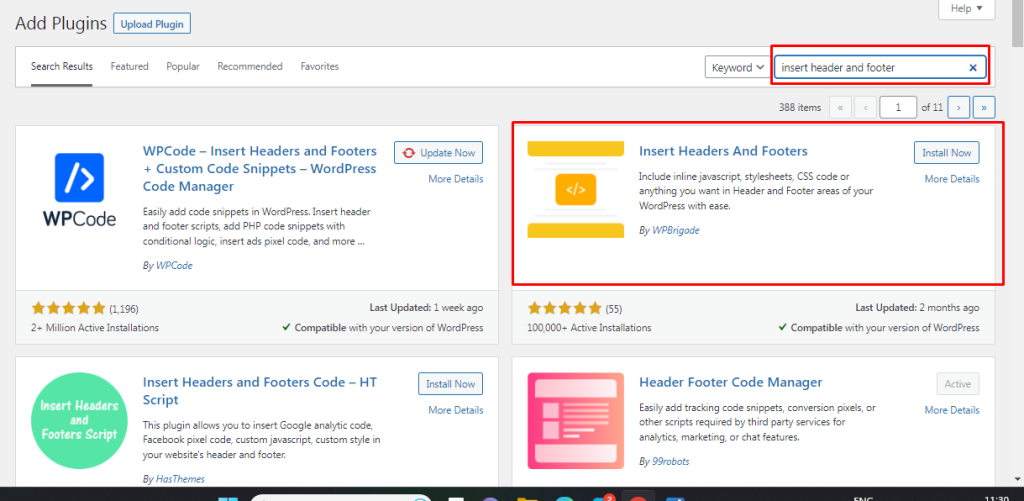The height and width of the screenshot is (501, 1024).
Task: Open More Details for the WPCode plugin
Action: coord(456,179)
